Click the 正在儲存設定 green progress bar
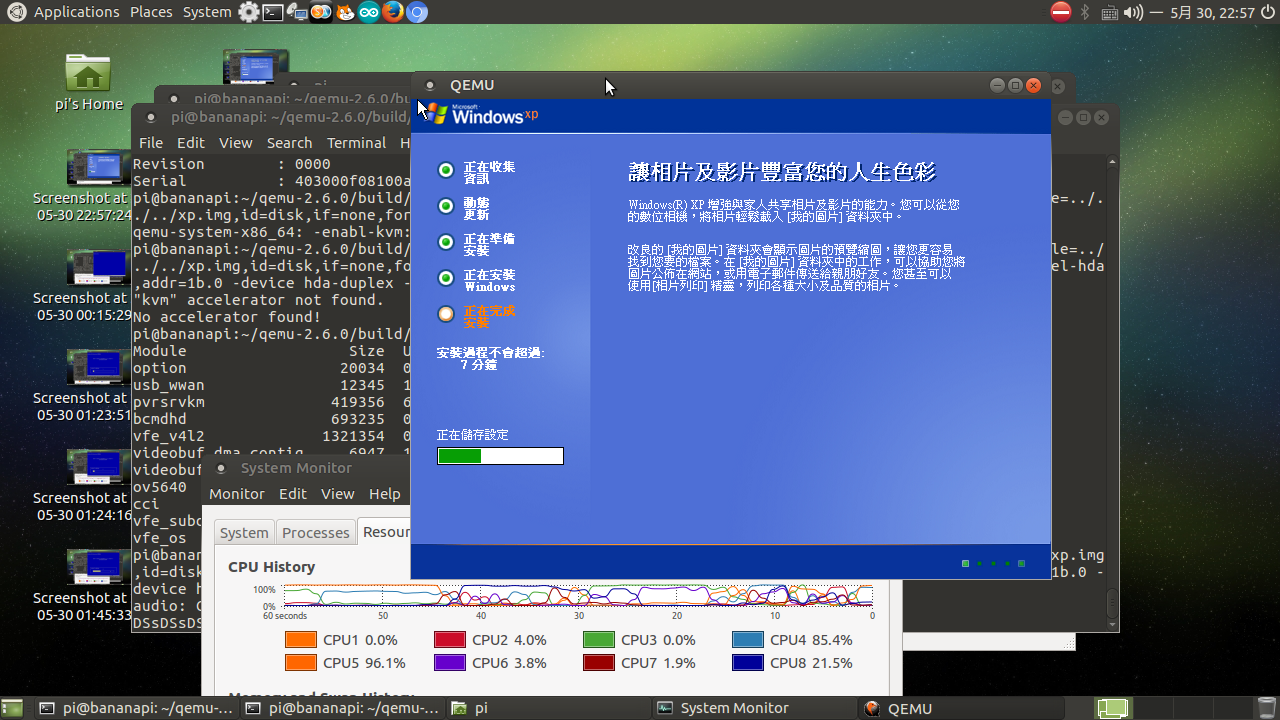The height and width of the screenshot is (720, 1280). point(500,456)
